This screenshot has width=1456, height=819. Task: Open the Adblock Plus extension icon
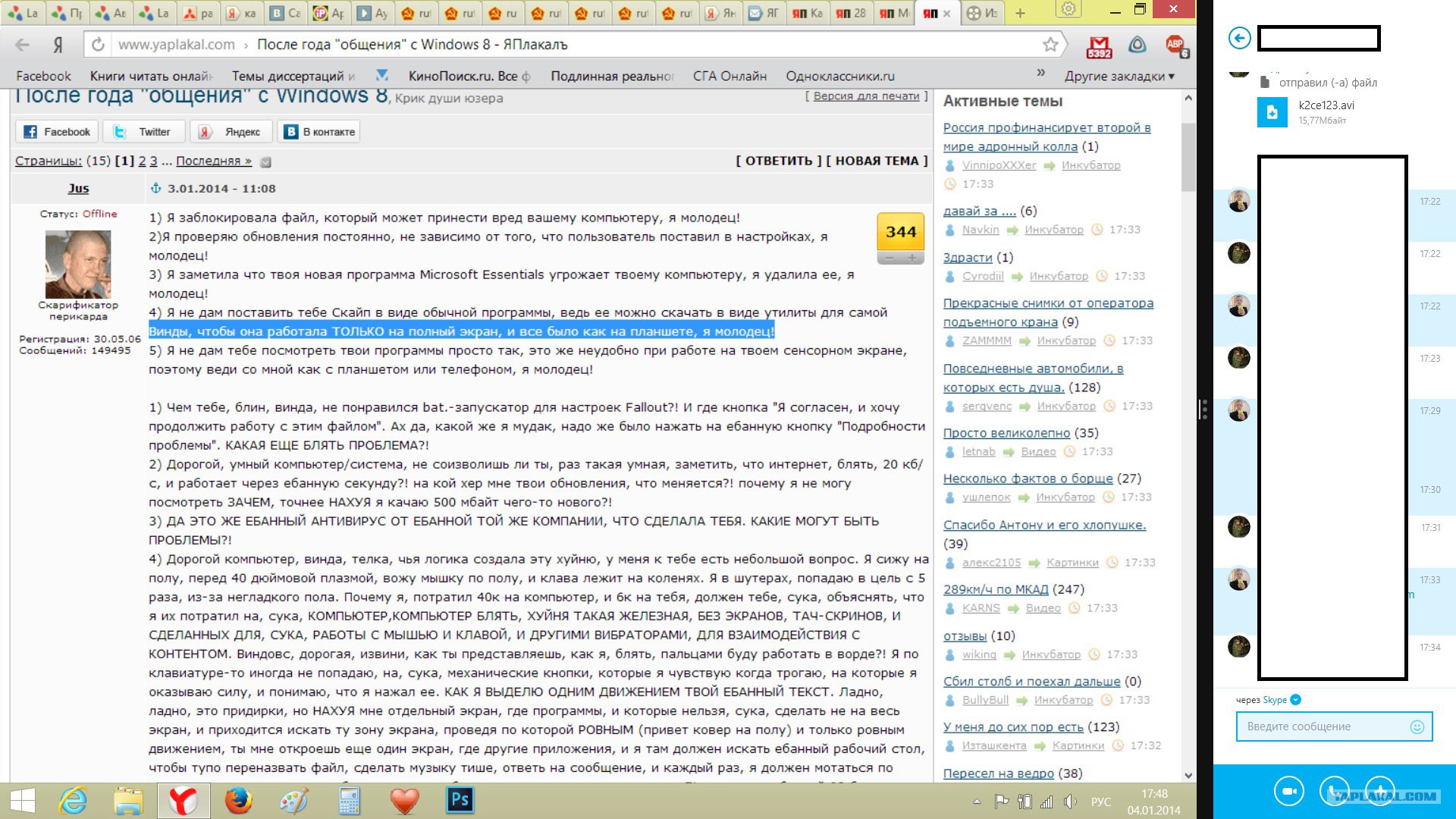point(1176,45)
